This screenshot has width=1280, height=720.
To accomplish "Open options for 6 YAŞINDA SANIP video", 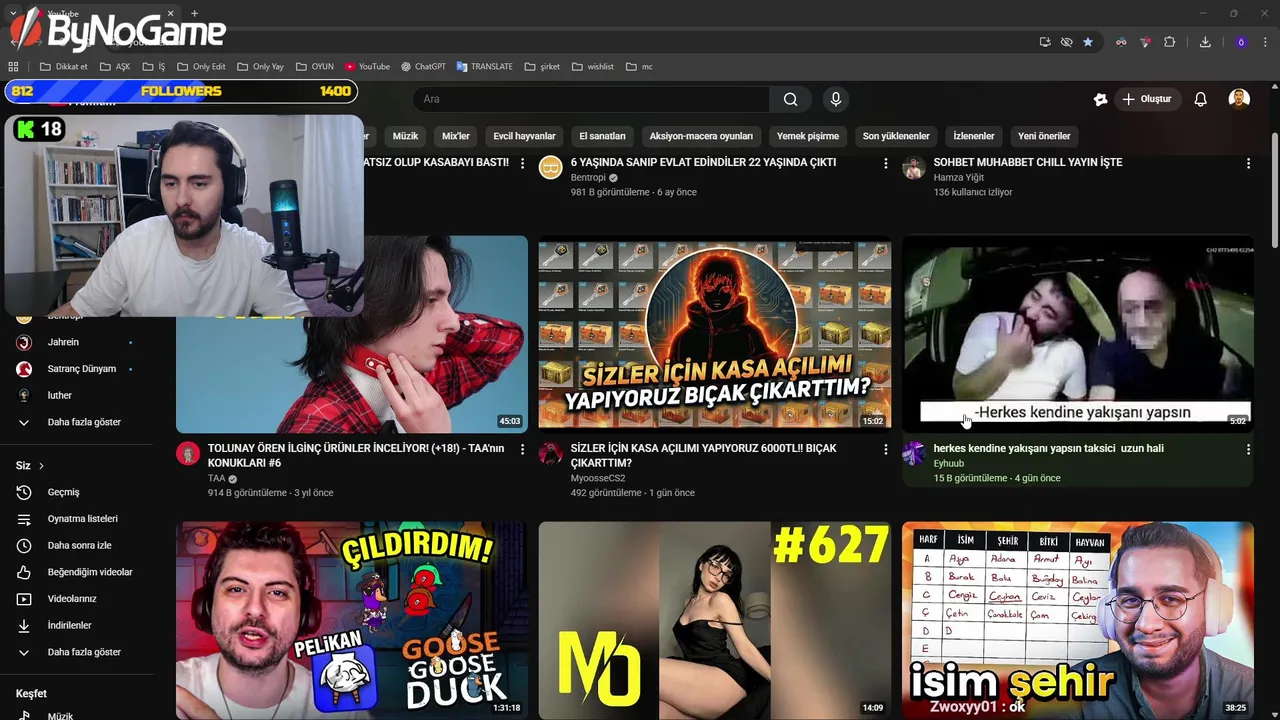I will [885, 163].
